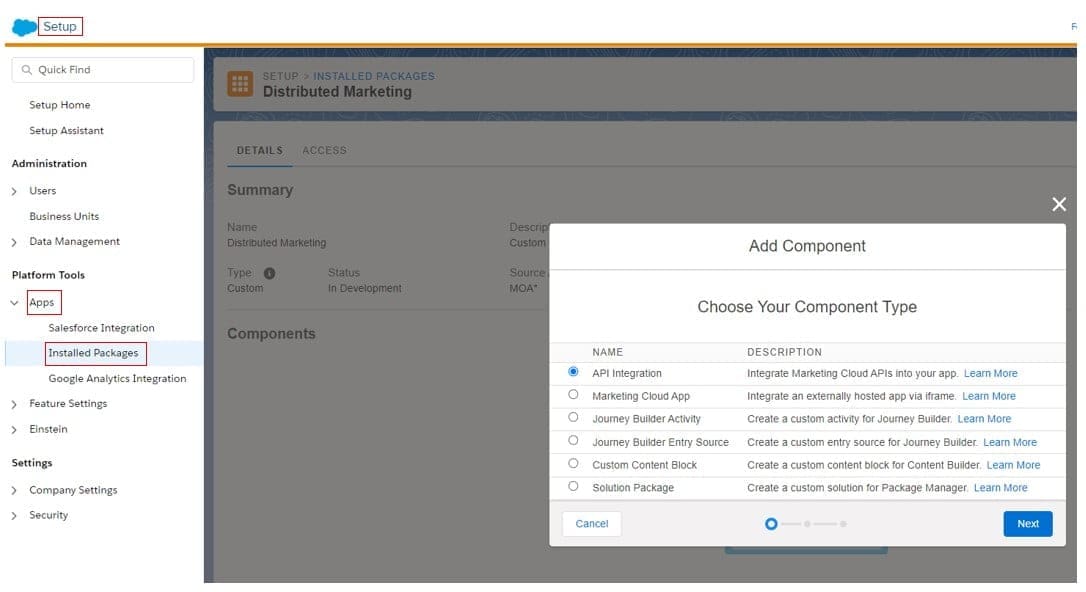
Task: Select the API Integration radio button
Action: (573, 372)
